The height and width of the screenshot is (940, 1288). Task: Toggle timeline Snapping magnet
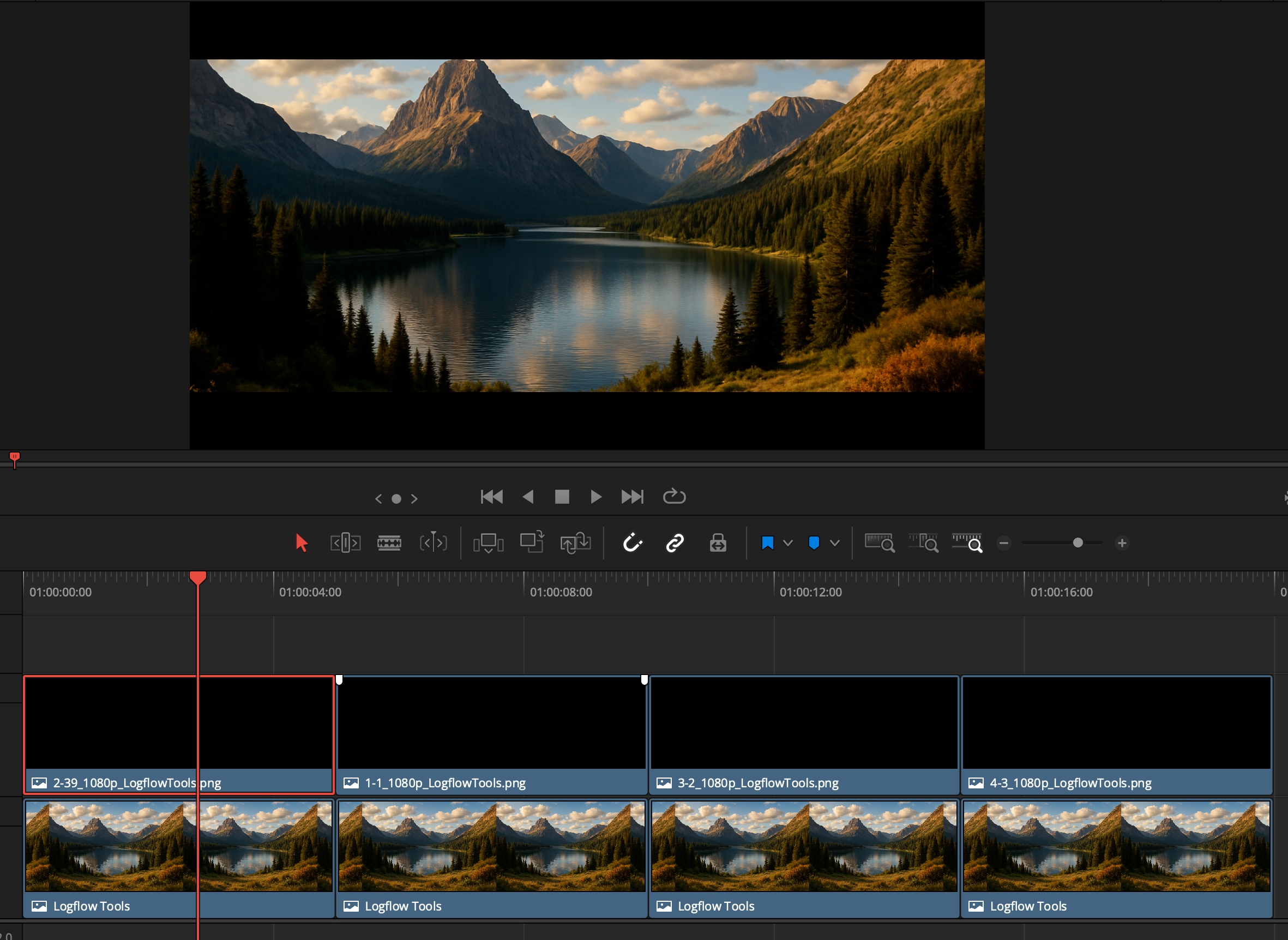click(632, 543)
